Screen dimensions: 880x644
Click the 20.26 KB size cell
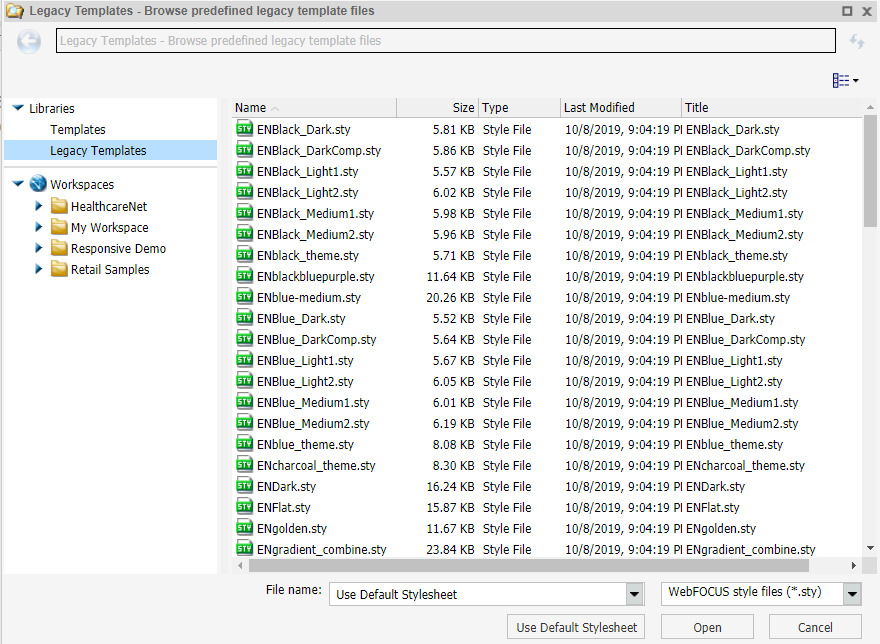(x=450, y=297)
